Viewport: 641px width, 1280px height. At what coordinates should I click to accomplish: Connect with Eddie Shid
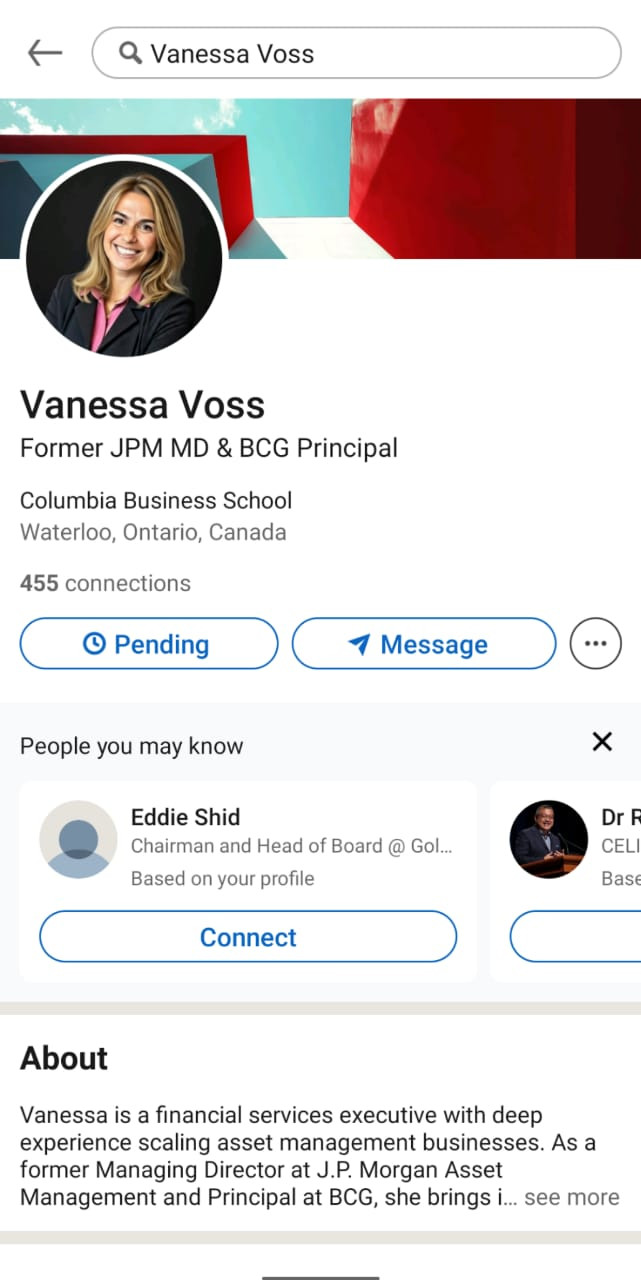coord(248,937)
